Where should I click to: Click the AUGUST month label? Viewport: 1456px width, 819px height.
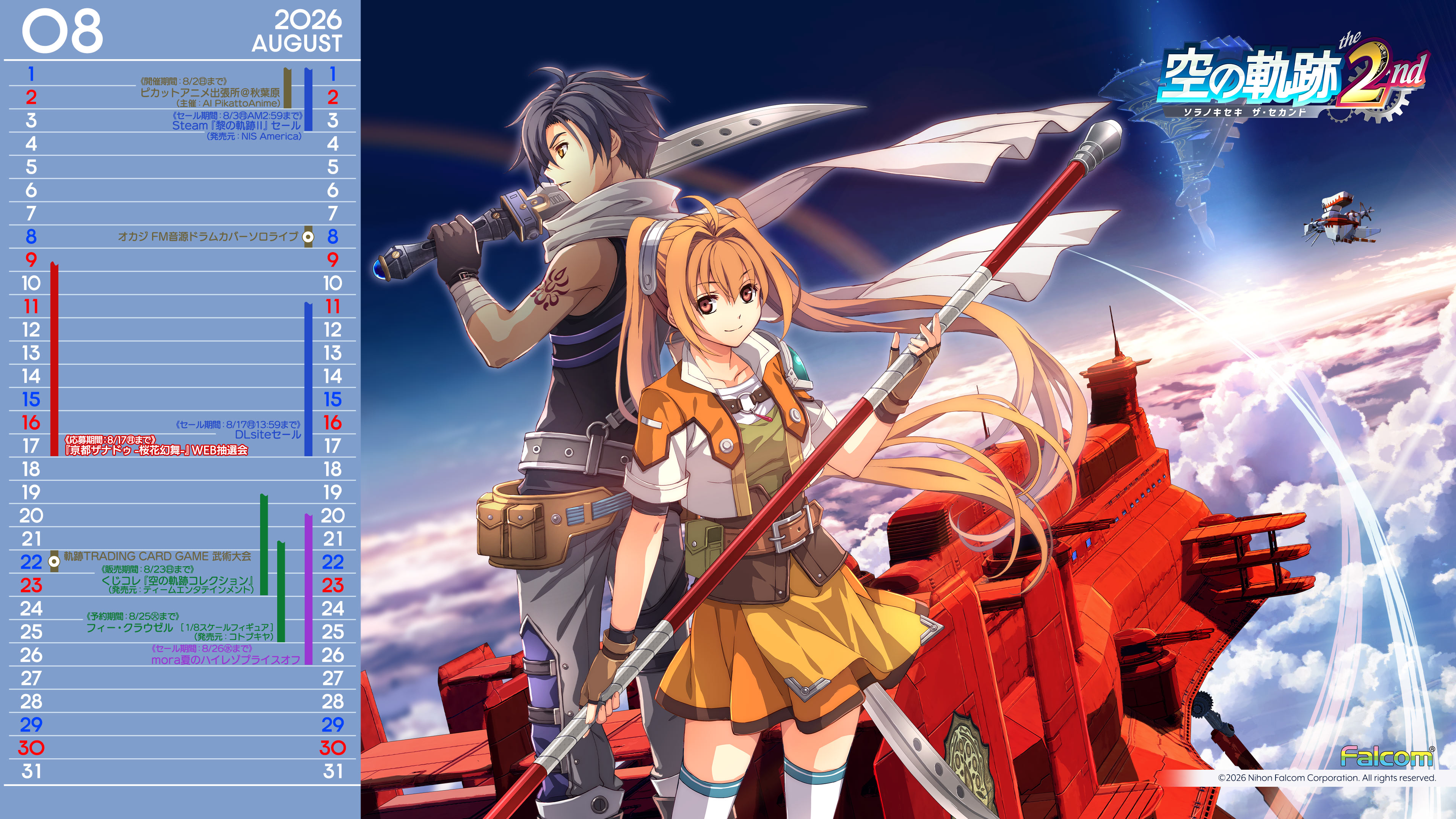[297, 44]
